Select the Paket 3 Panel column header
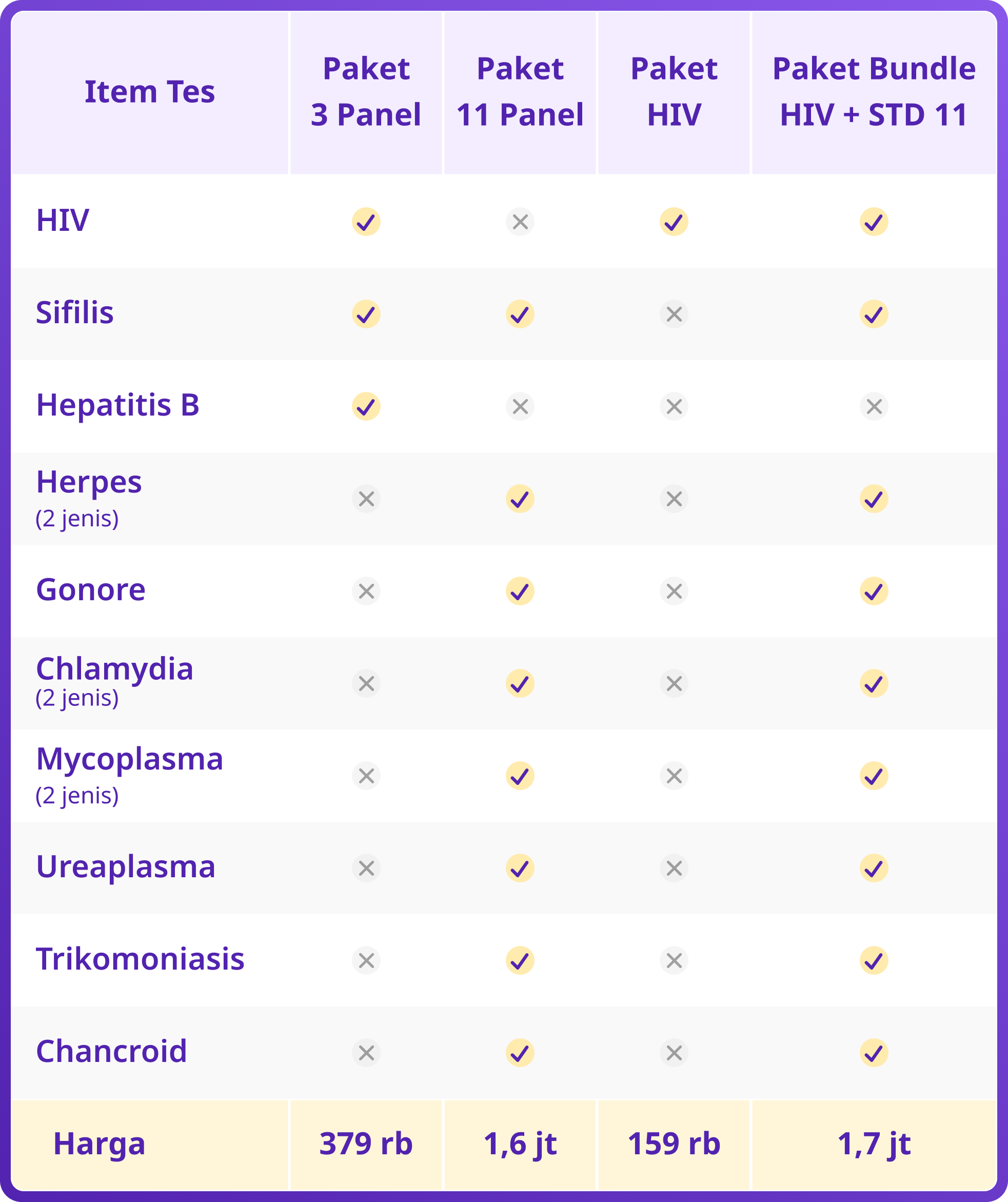The image size is (1008, 1202). click(366, 92)
